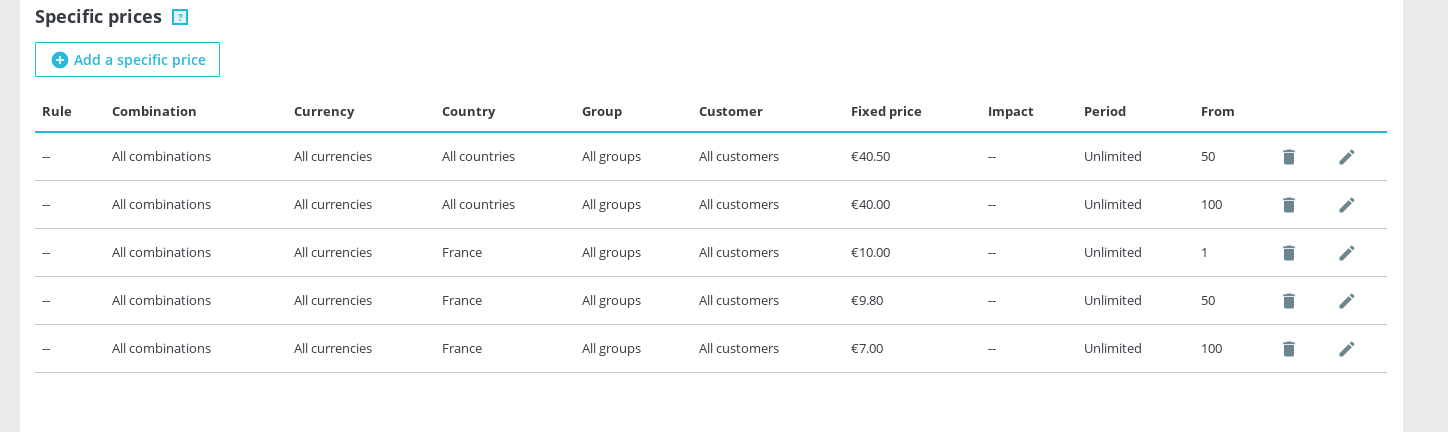Click the Combination column header
The width and height of the screenshot is (1448, 432).
[x=154, y=112]
